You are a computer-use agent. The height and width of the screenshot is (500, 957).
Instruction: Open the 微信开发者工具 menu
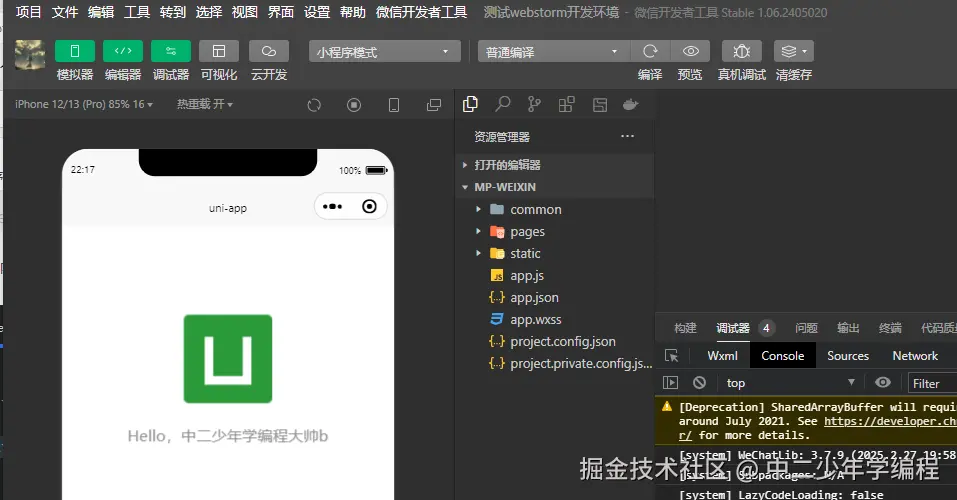tap(422, 12)
